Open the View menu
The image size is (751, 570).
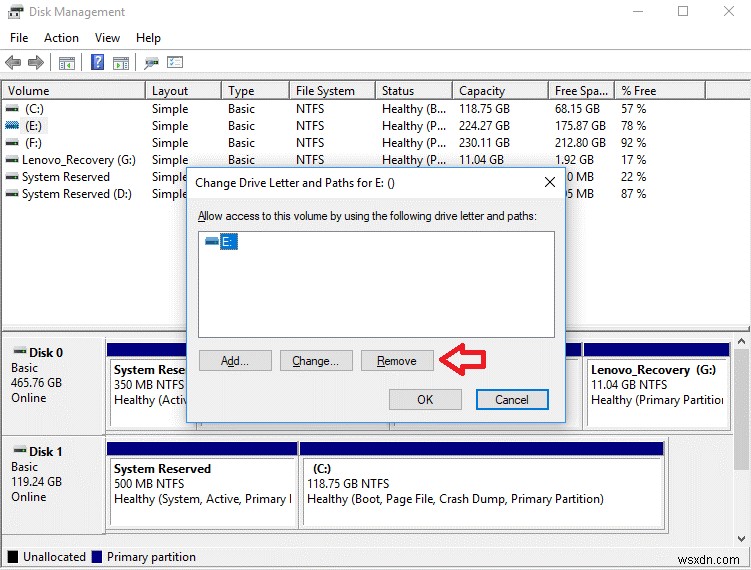[x=107, y=38]
